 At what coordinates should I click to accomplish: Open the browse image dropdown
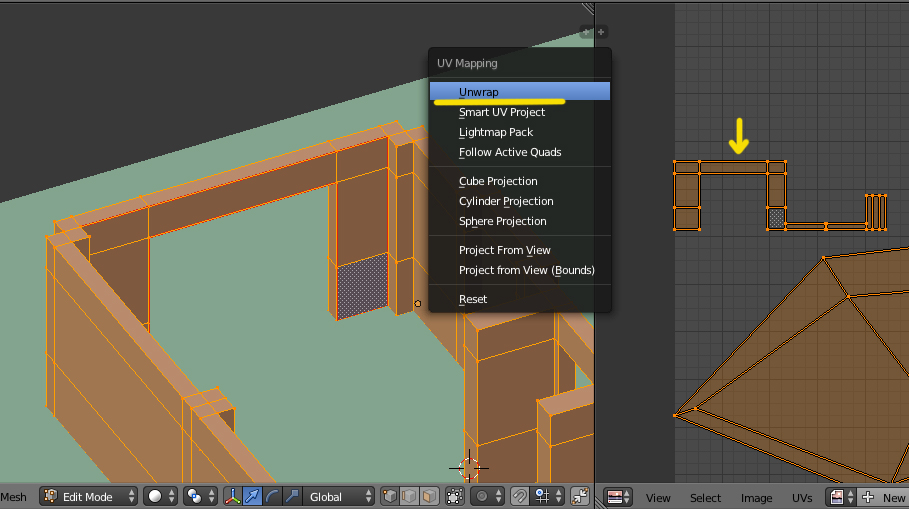(x=843, y=497)
